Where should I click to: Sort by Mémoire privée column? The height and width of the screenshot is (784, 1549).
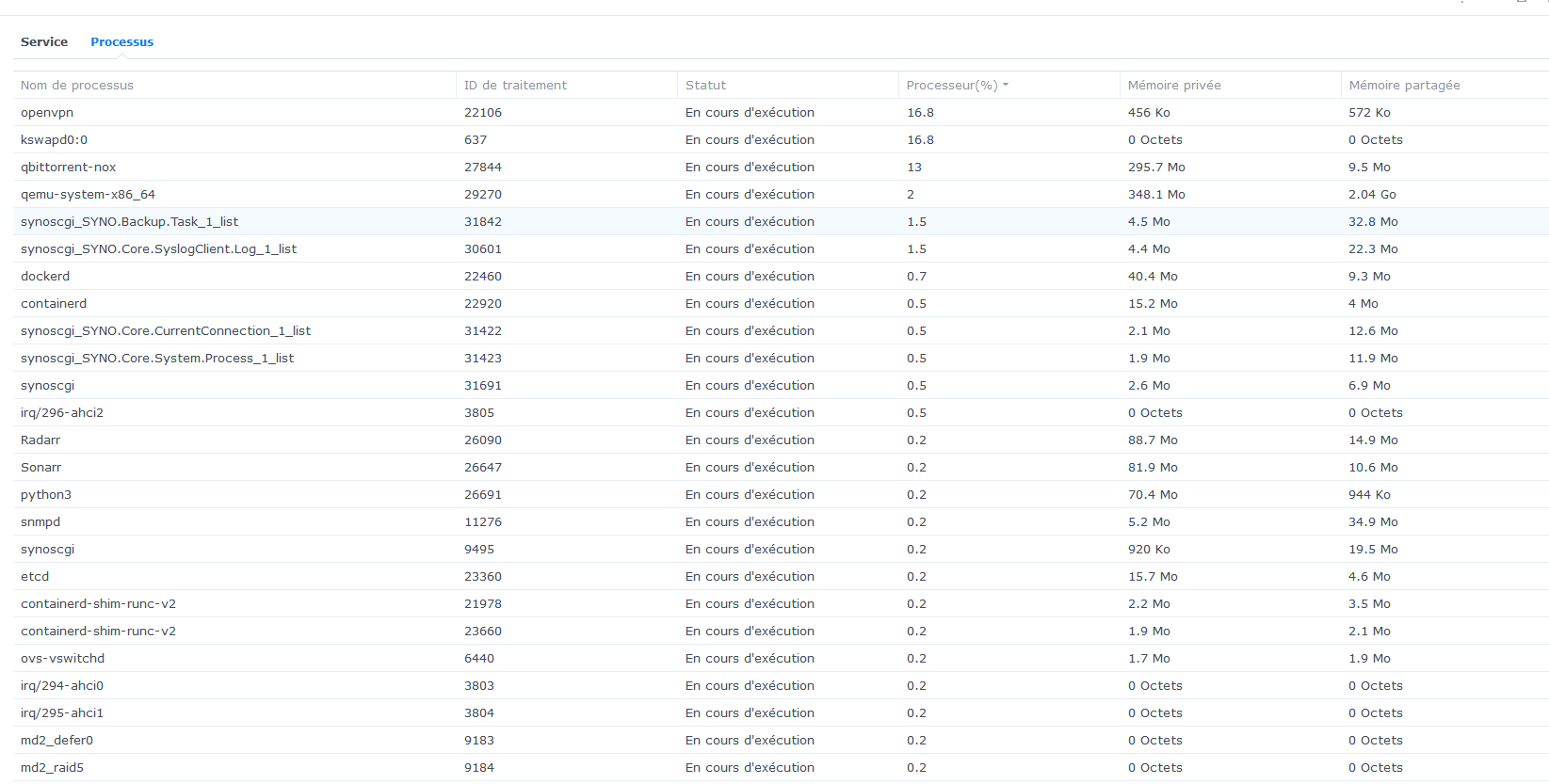coord(1173,86)
